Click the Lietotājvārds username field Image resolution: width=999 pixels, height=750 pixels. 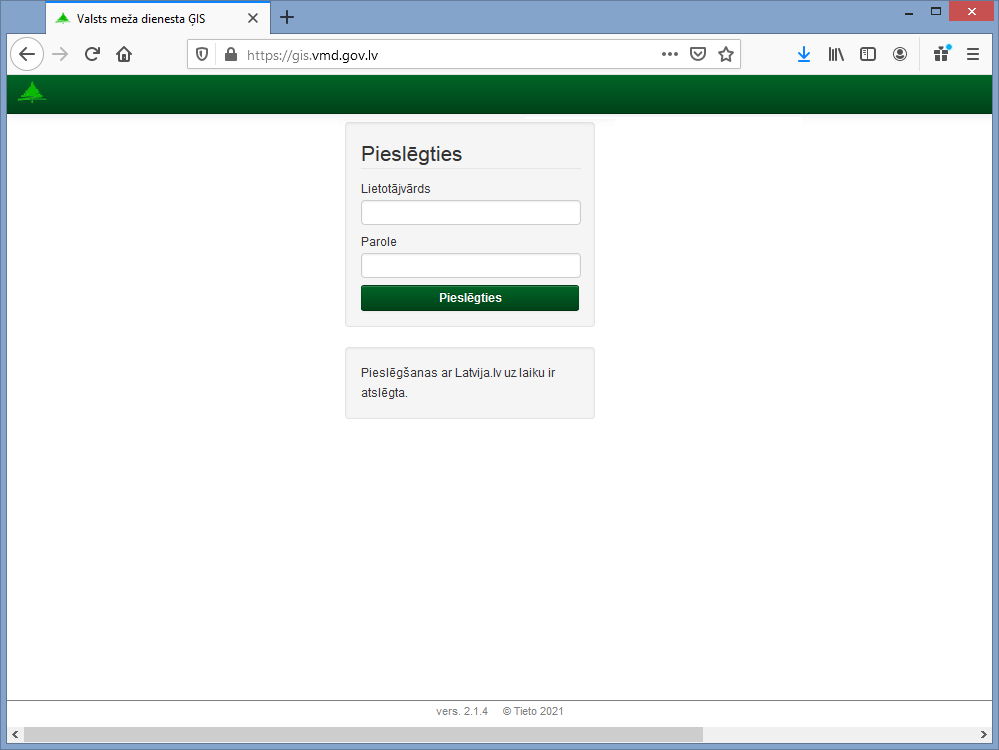pos(470,212)
